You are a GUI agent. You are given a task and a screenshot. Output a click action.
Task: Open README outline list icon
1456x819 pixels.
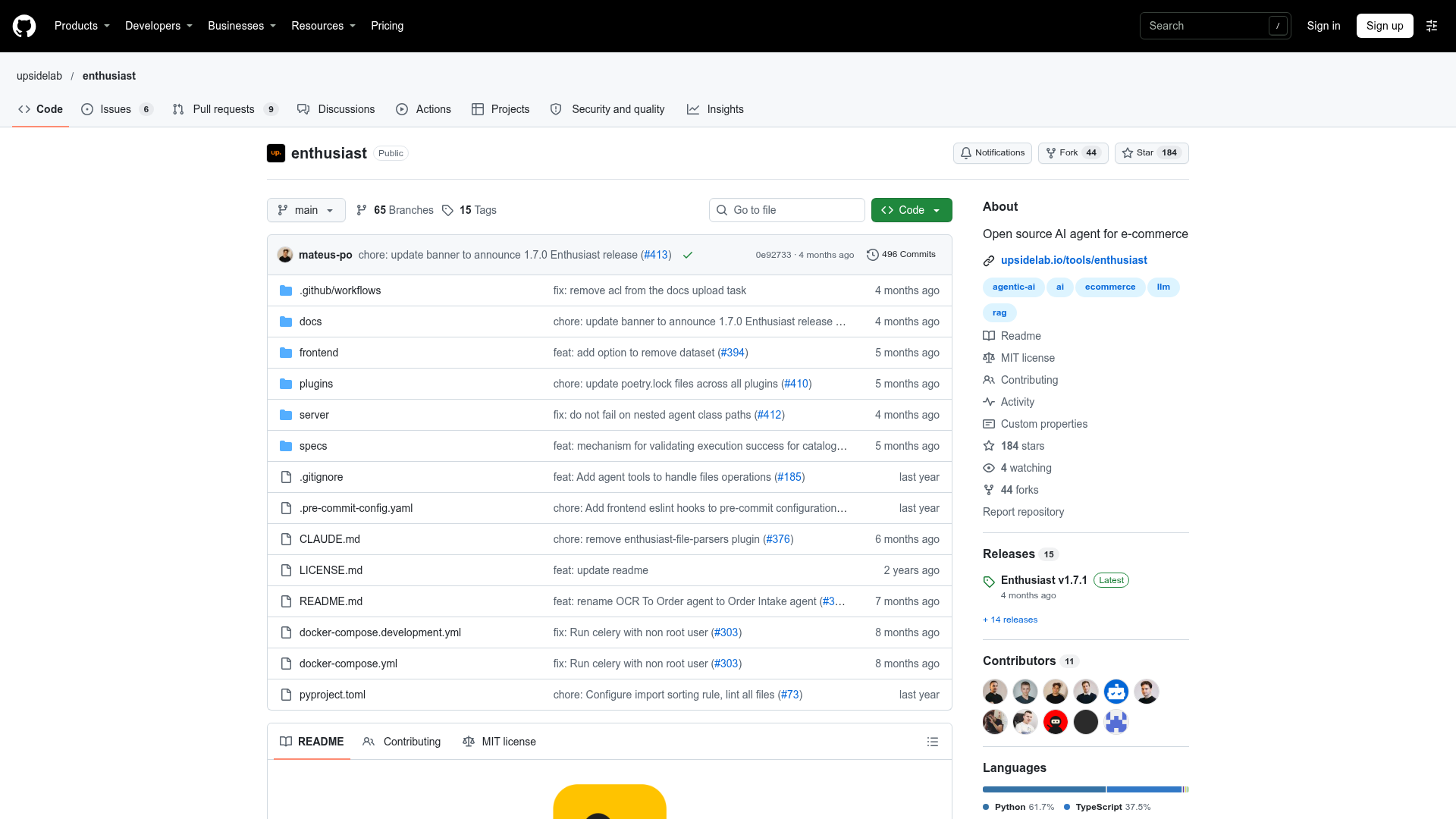click(x=933, y=742)
